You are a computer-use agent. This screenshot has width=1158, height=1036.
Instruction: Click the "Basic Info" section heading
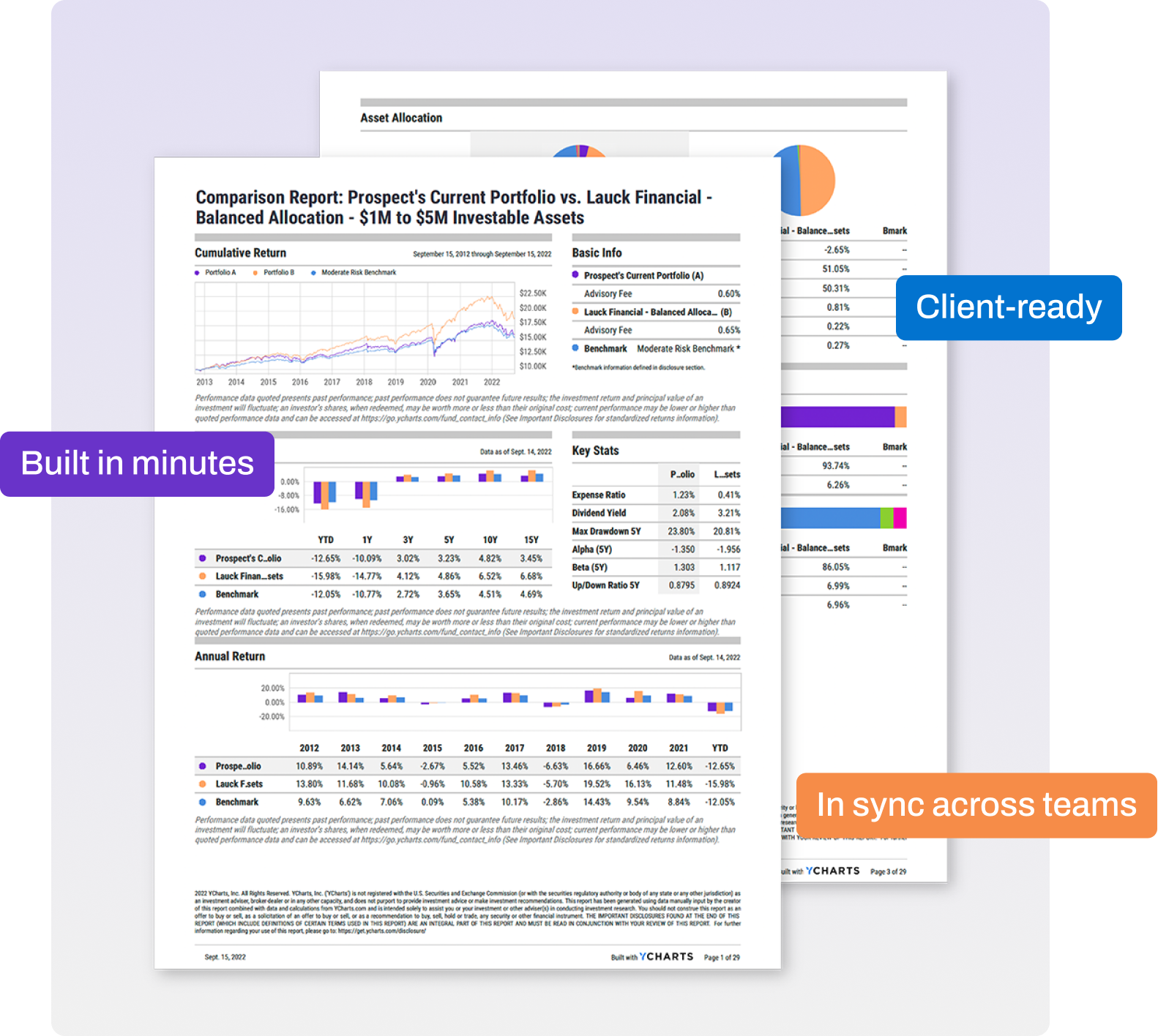(x=597, y=253)
